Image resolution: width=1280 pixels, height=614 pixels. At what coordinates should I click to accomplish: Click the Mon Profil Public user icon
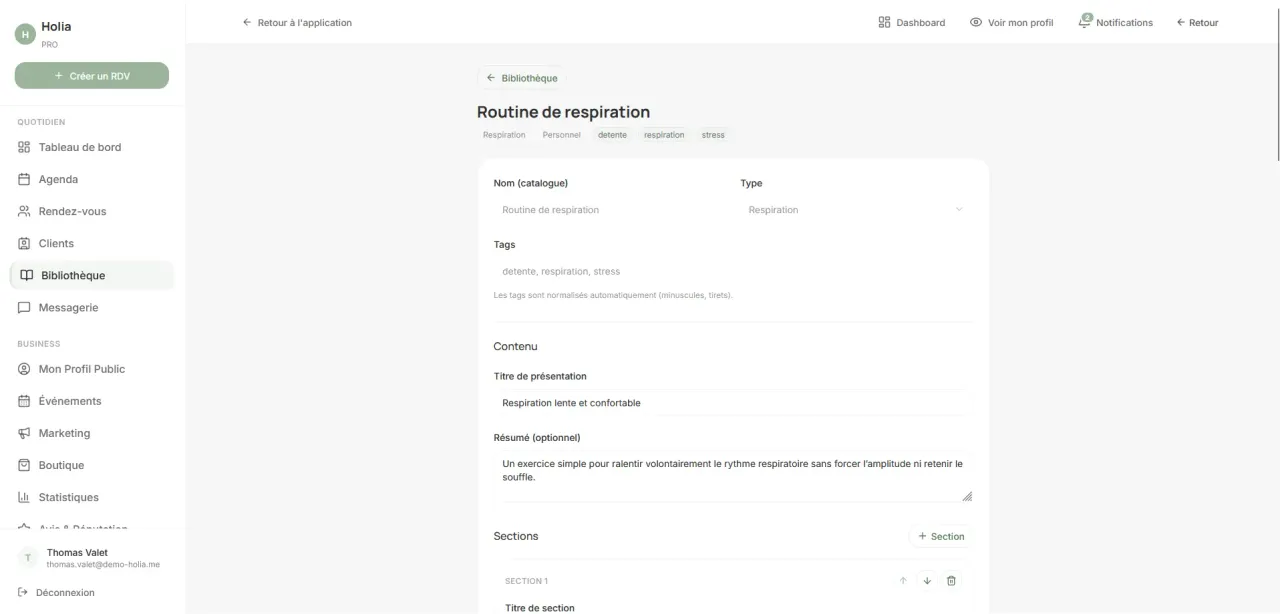click(25, 369)
